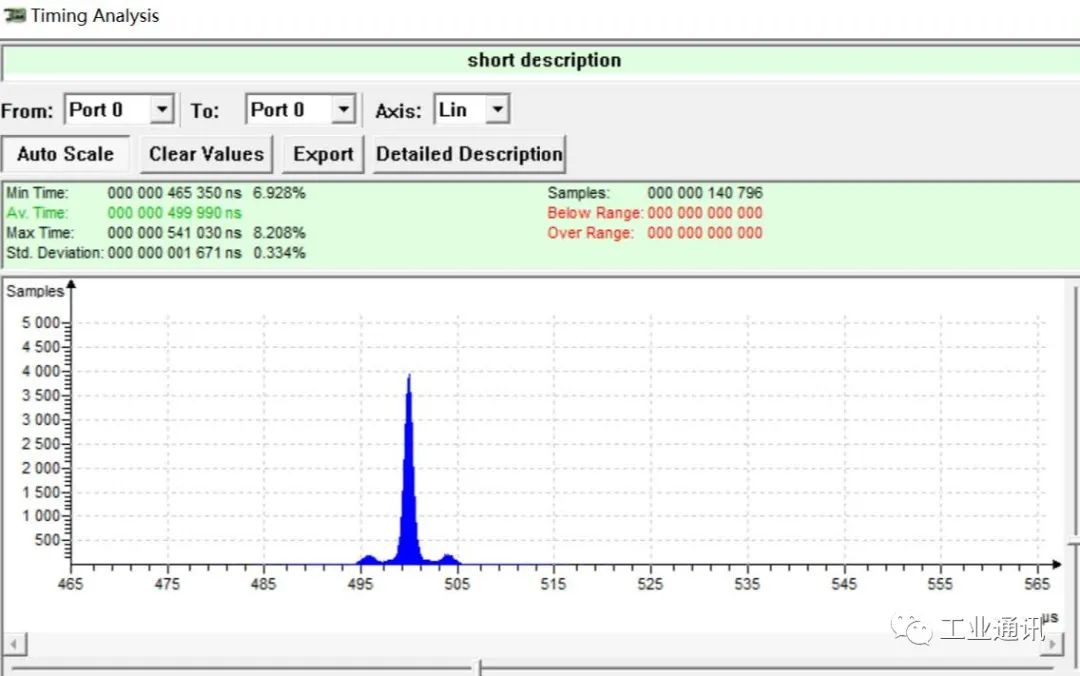The height and width of the screenshot is (676, 1080).
Task: Open the From port dropdown
Action: point(162,110)
